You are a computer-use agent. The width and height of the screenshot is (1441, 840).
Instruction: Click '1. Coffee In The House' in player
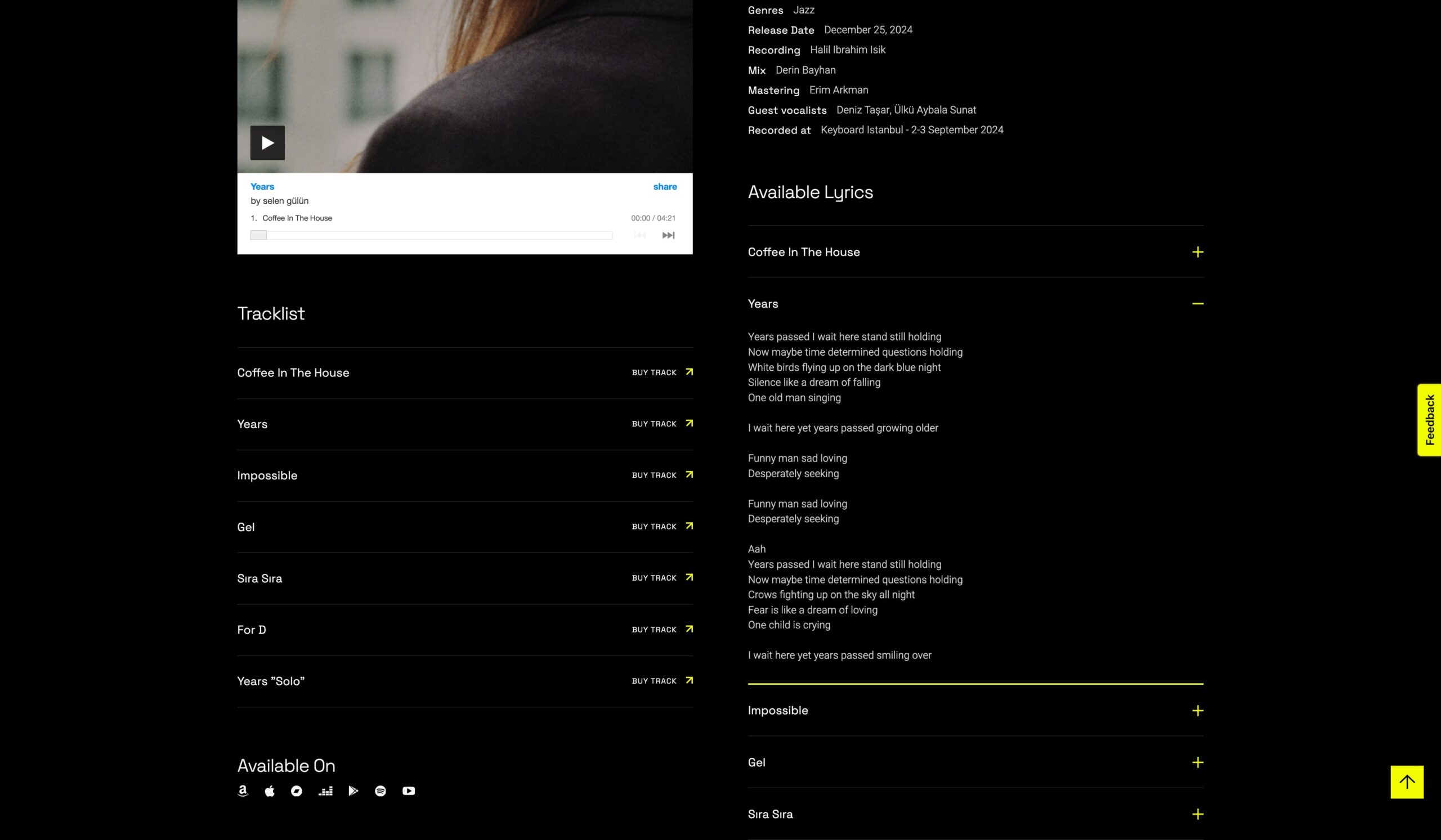[291, 218]
